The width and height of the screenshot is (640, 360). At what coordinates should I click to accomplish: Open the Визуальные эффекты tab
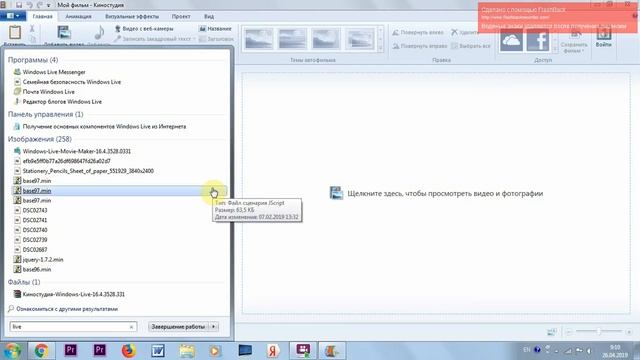132,17
